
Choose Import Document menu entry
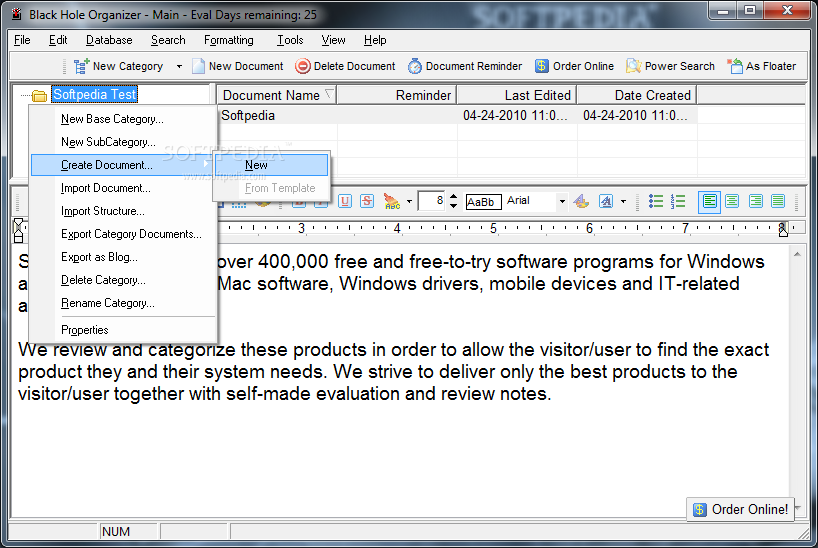pyautogui.click(x=124, y=188)
